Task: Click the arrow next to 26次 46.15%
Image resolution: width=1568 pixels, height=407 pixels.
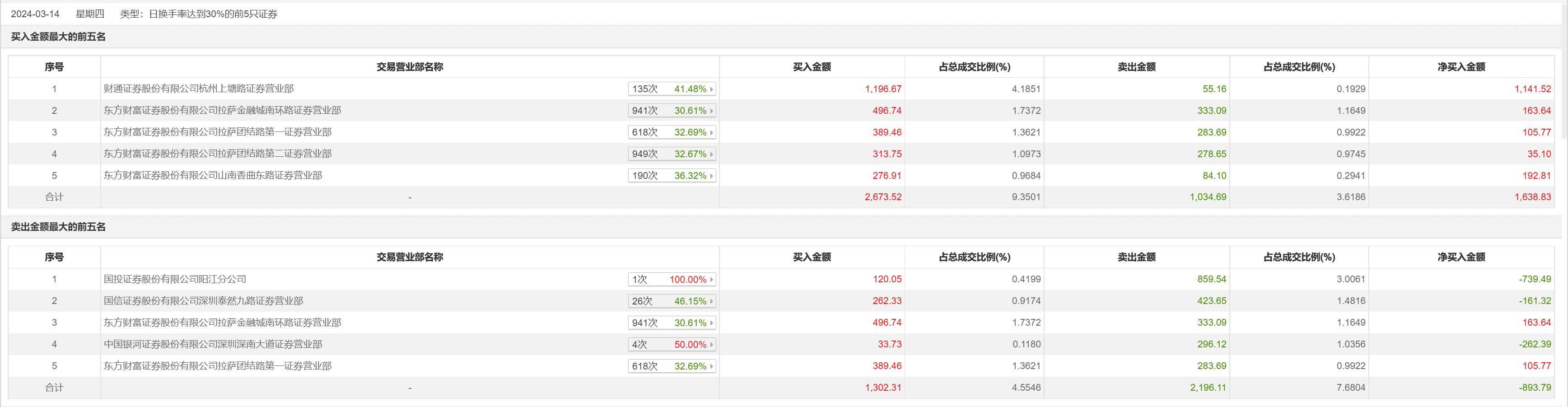Action: pyautogui.click(x=711, y=302)
